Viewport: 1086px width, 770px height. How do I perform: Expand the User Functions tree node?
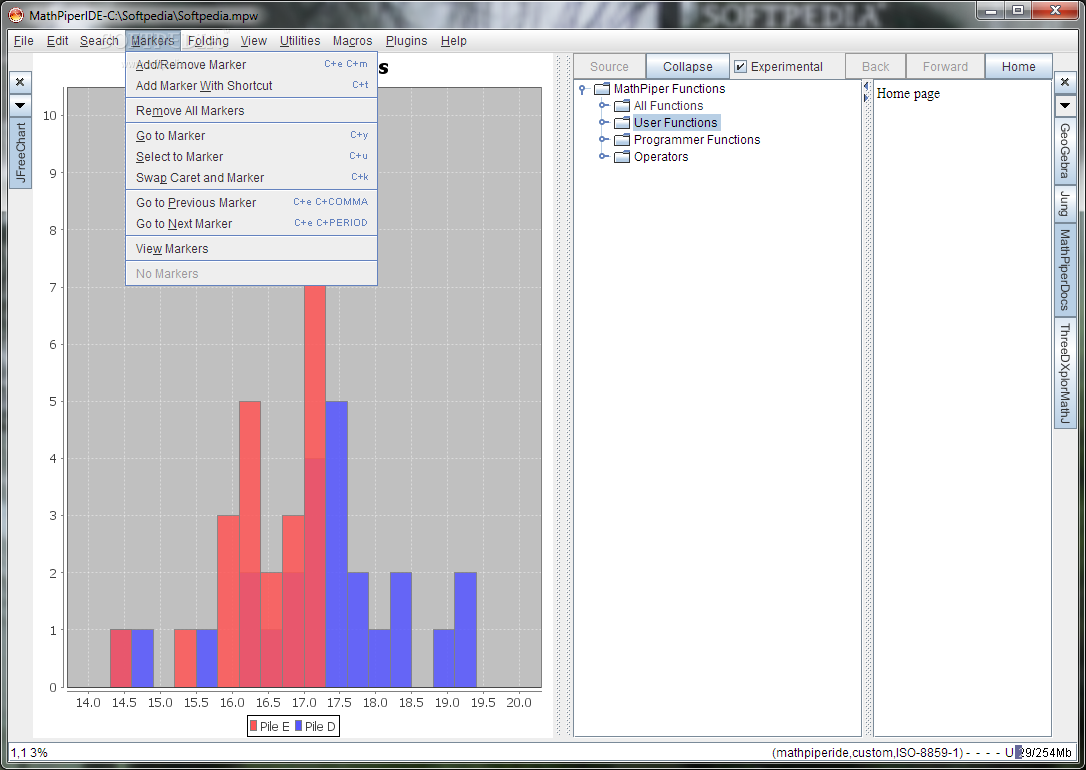[603, 123]
